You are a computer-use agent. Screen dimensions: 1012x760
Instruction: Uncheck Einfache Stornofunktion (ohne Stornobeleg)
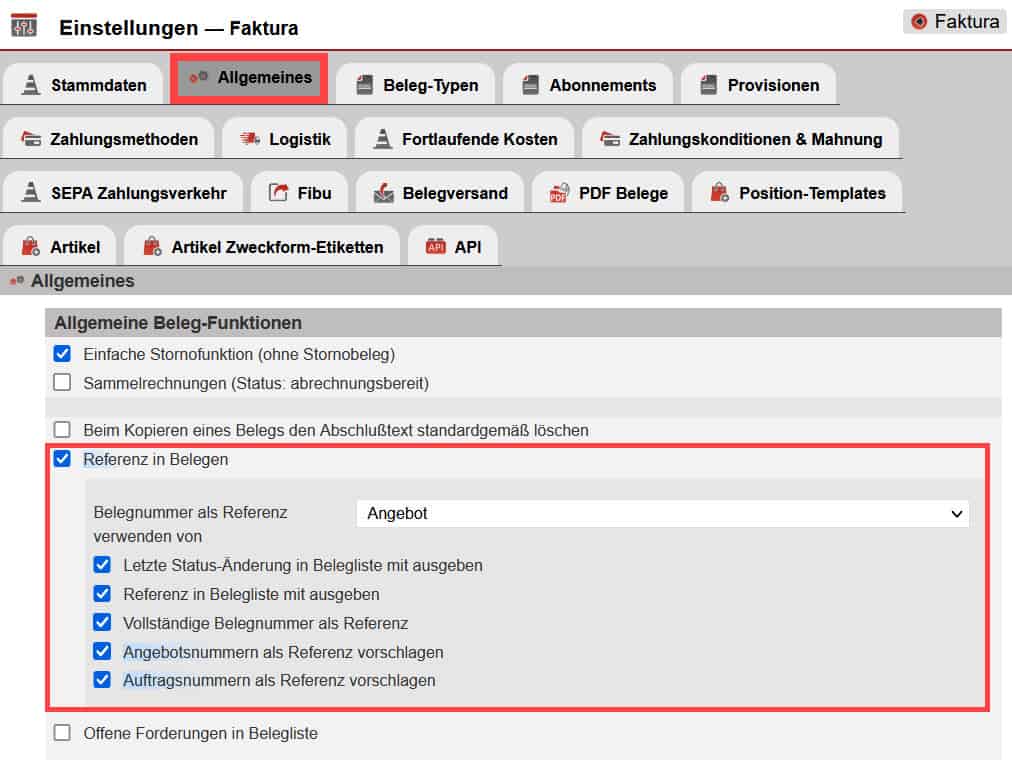pyautogui.click(x=62, y=353)
